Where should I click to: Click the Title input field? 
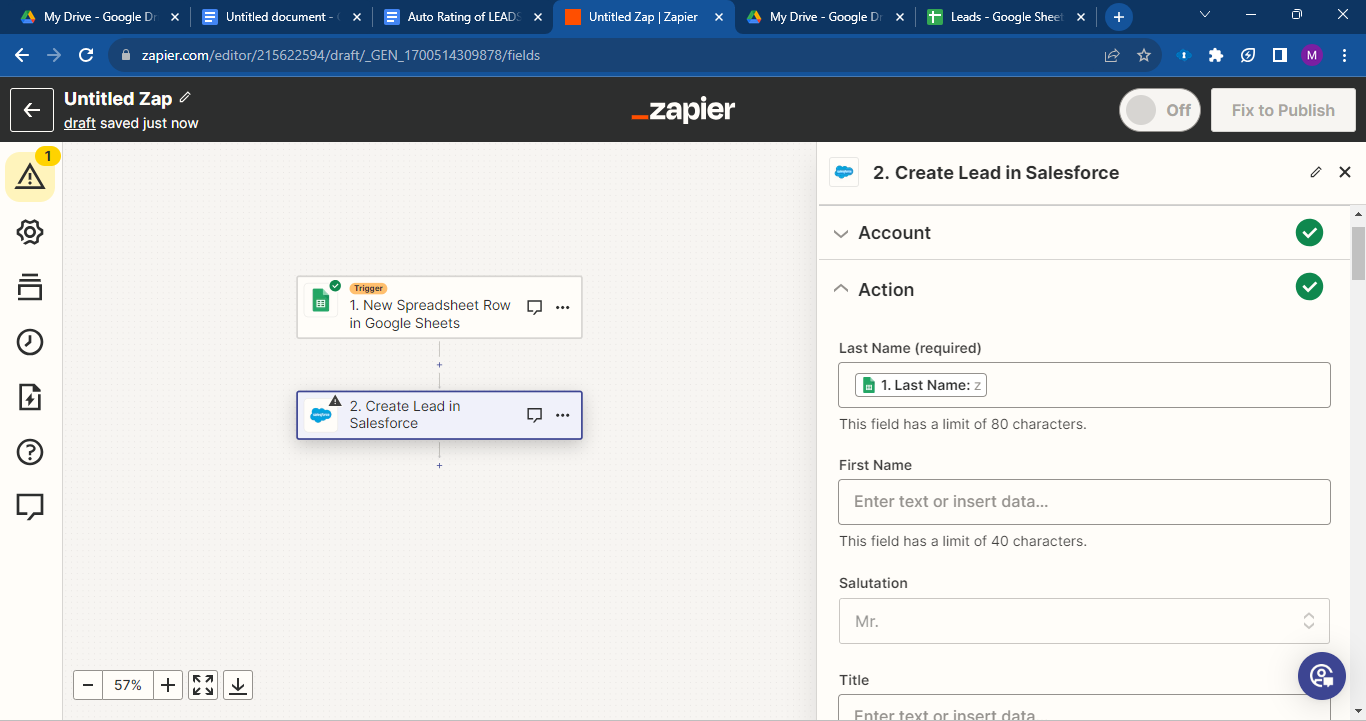pos(1084,708)
